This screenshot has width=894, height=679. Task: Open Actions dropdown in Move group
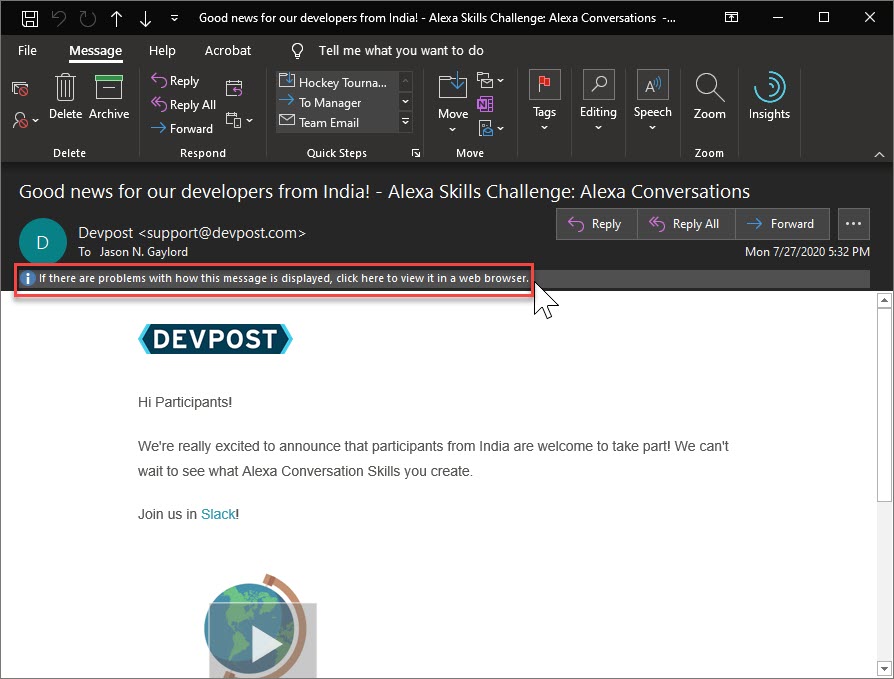click(x=490, y=128)
